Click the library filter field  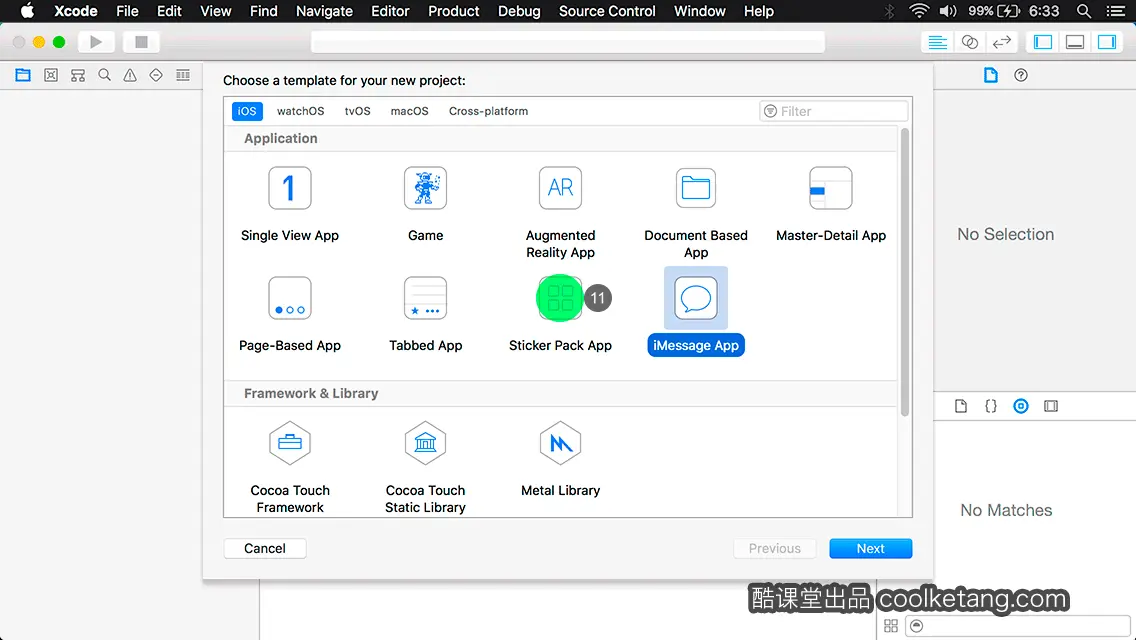1017,626
